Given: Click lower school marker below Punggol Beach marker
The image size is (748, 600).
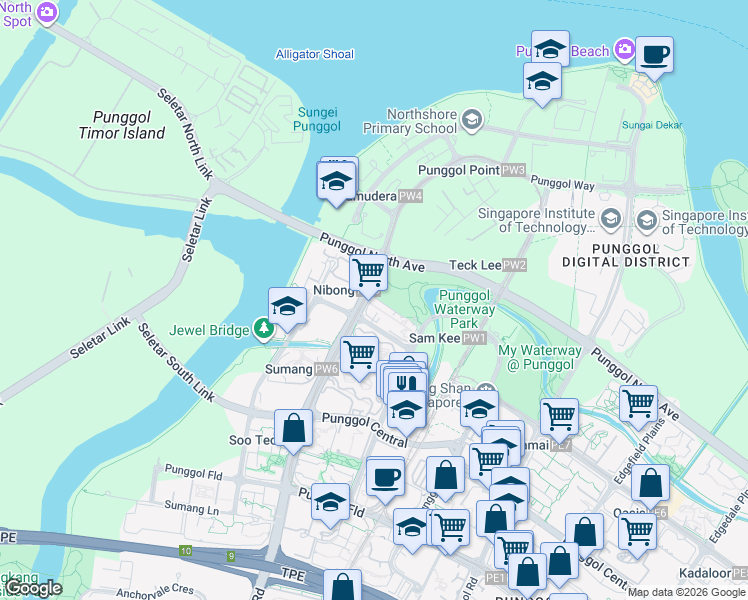Looking at the screenshot, I should (x=542, y=83).
